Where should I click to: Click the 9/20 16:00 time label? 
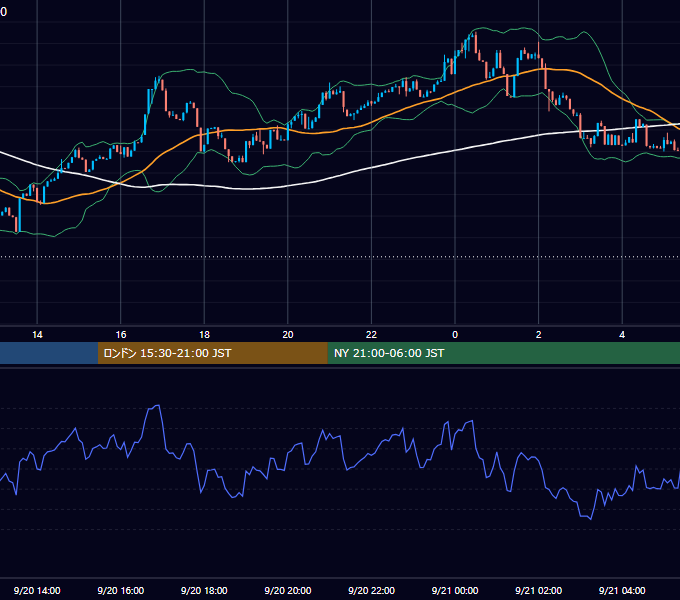click(121, 590)
